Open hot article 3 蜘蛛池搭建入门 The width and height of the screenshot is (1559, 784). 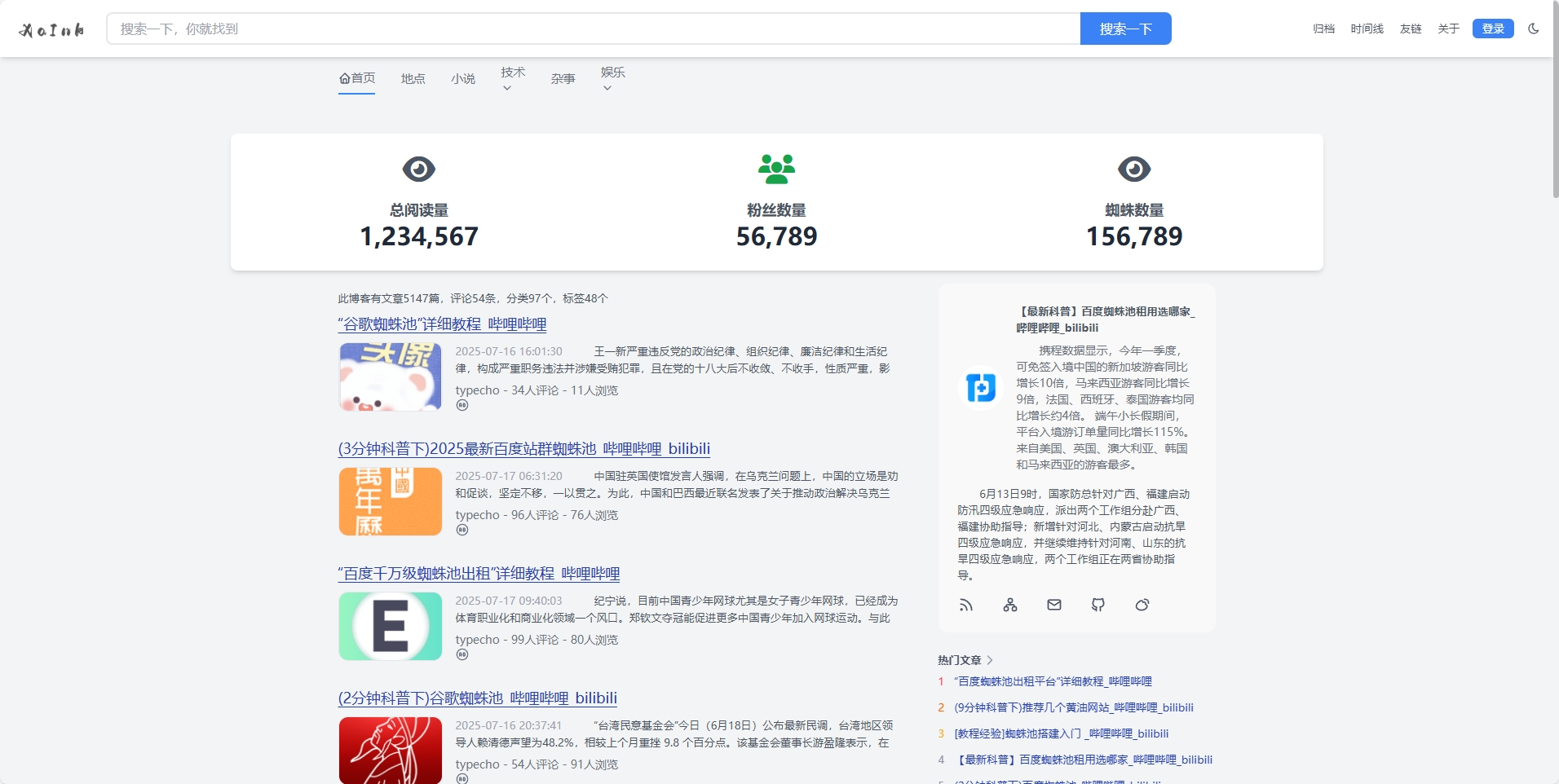pos(1062,733)
